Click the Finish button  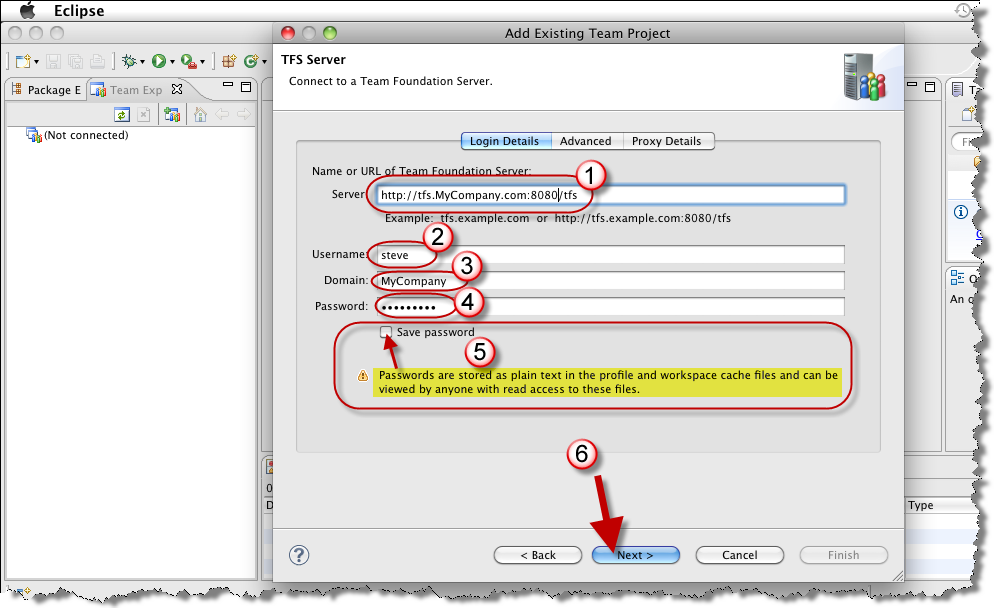tap(844, 555)
